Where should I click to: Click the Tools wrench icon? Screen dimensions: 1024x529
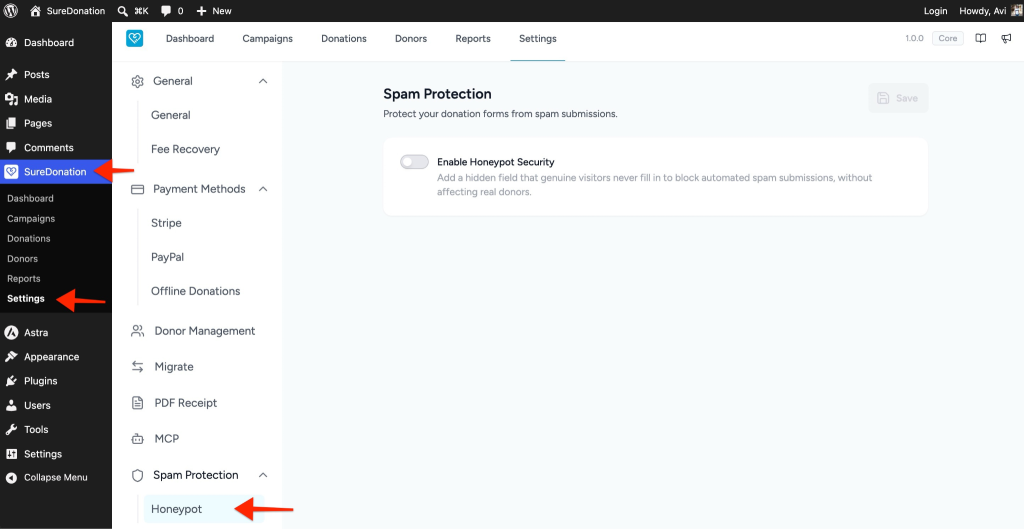(x=11, y=429)
